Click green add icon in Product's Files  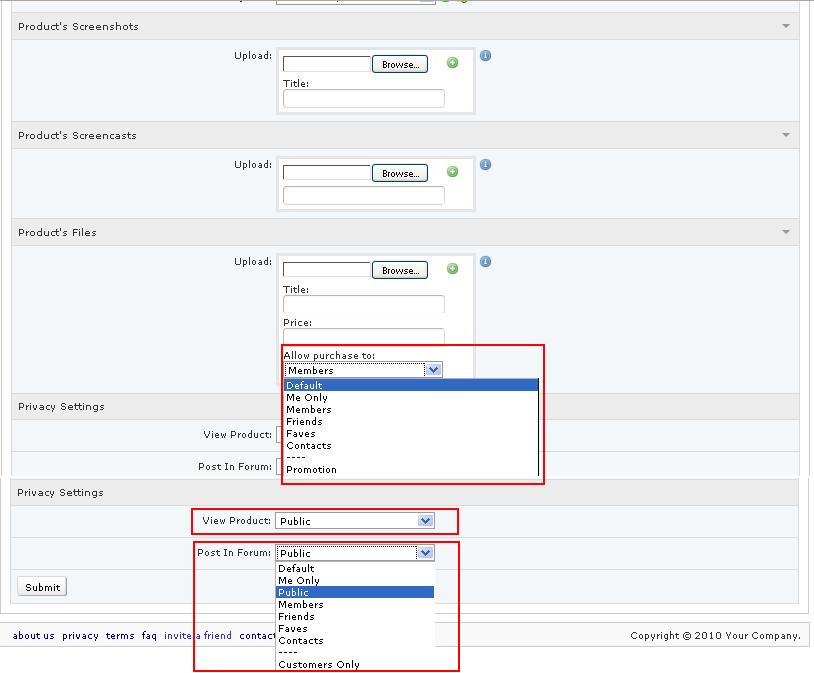(452, 269)
